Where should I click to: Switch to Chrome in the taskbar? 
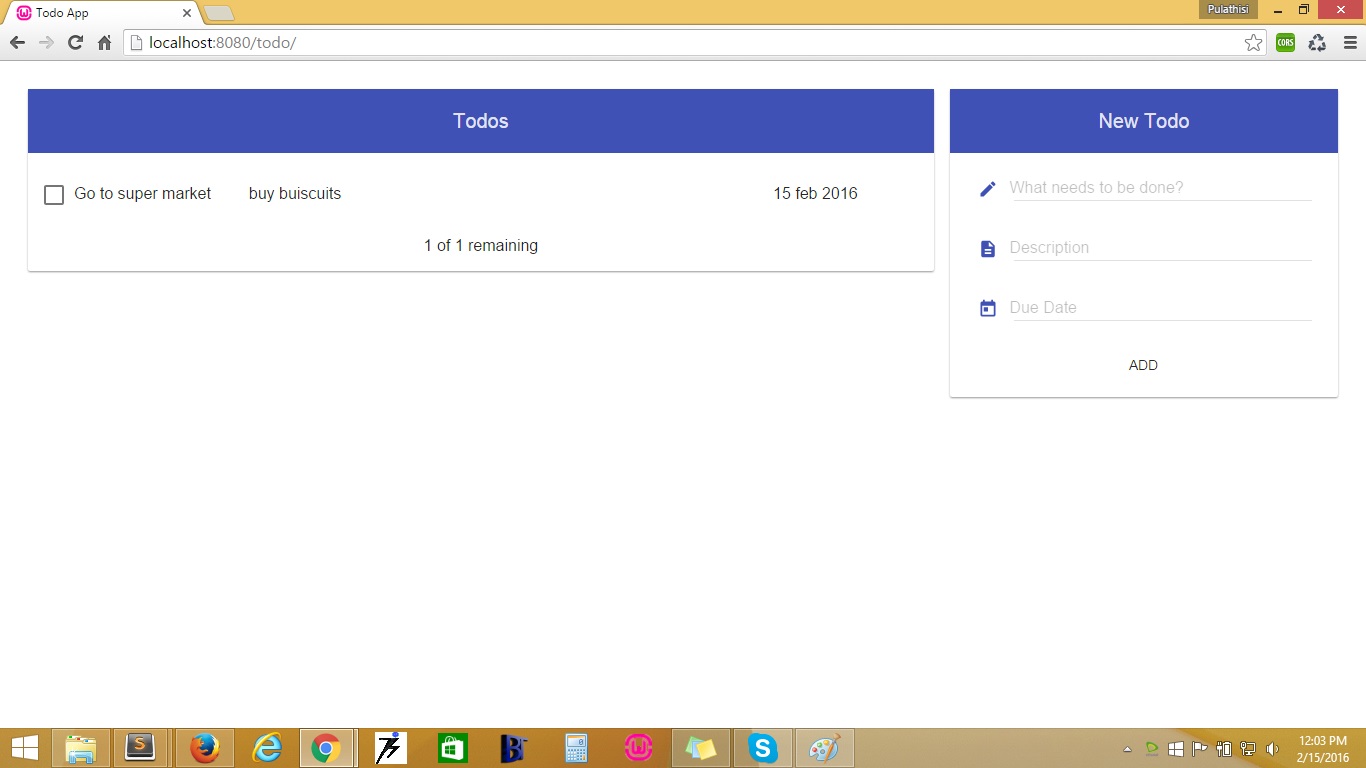326,748
